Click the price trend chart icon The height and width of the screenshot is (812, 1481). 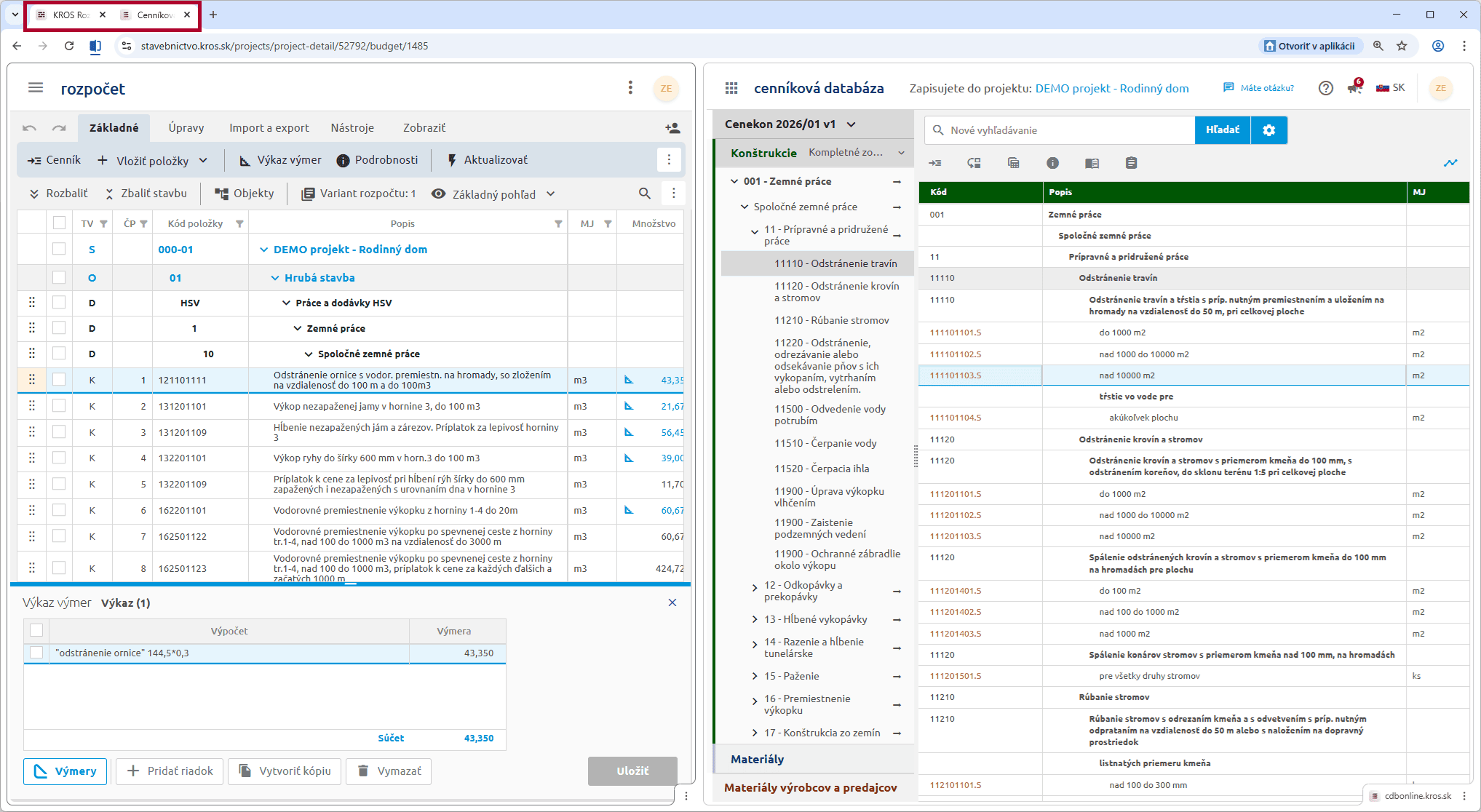pos(1450,163)
